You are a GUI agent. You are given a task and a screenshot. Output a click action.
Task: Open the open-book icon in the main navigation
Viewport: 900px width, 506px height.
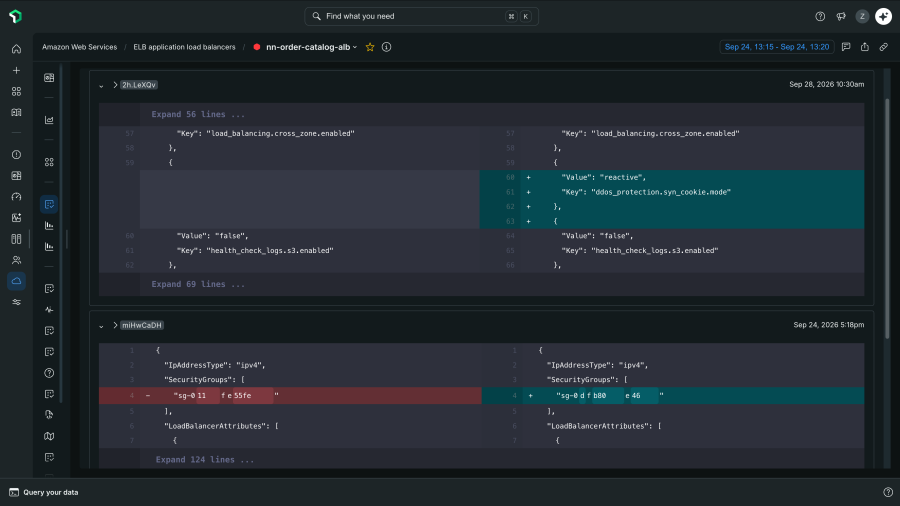[16, 112]
